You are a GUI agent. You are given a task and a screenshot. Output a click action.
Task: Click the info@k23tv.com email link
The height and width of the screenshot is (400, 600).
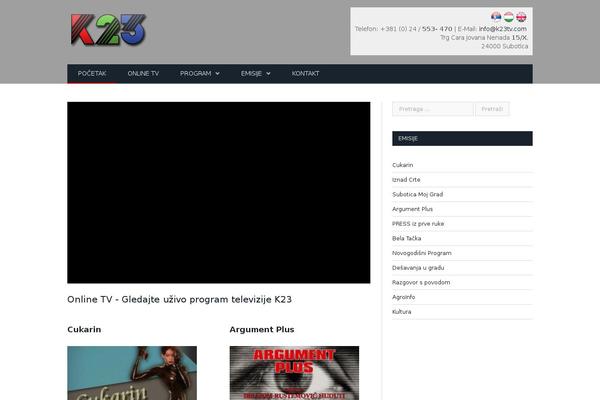click(502, 29)
